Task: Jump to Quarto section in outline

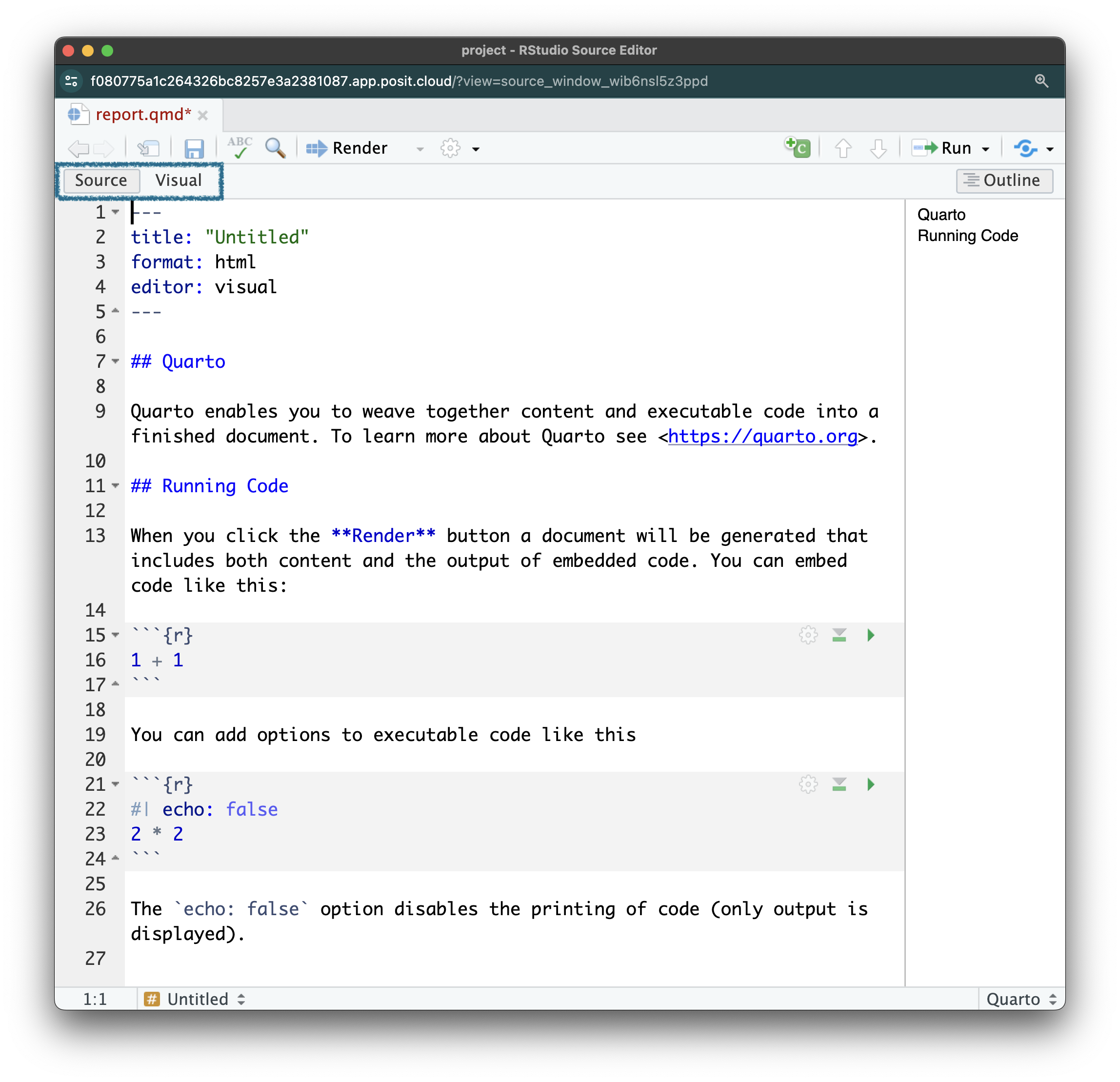Action: (x=941, y=215)
